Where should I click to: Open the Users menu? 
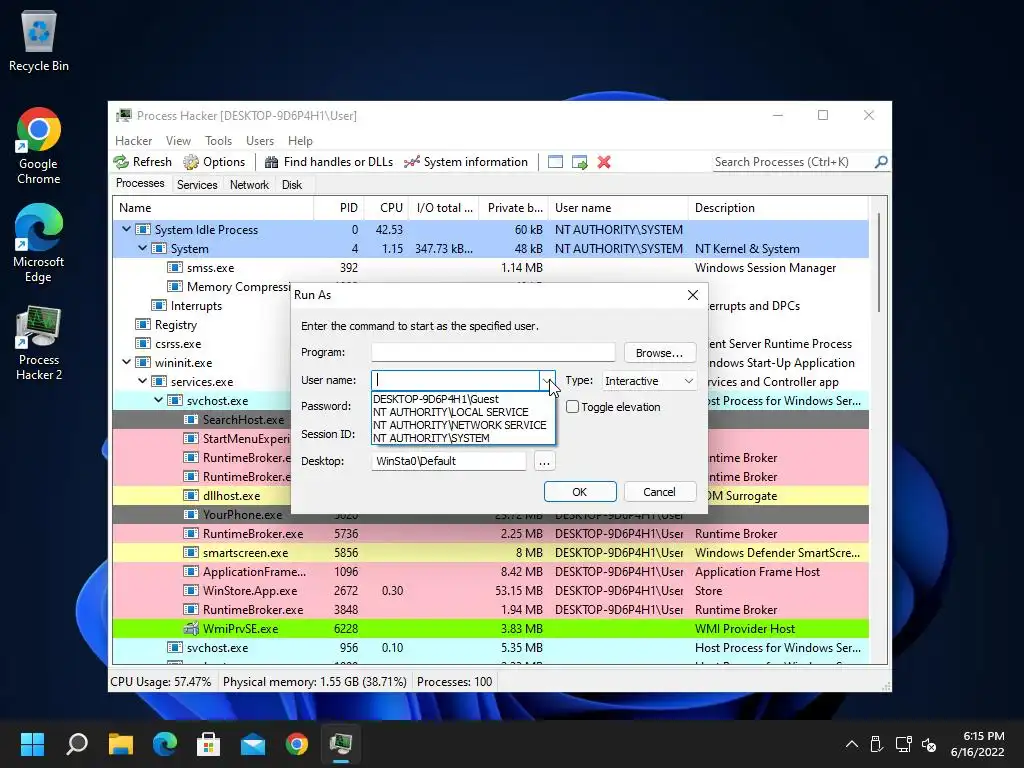point(260,140)
